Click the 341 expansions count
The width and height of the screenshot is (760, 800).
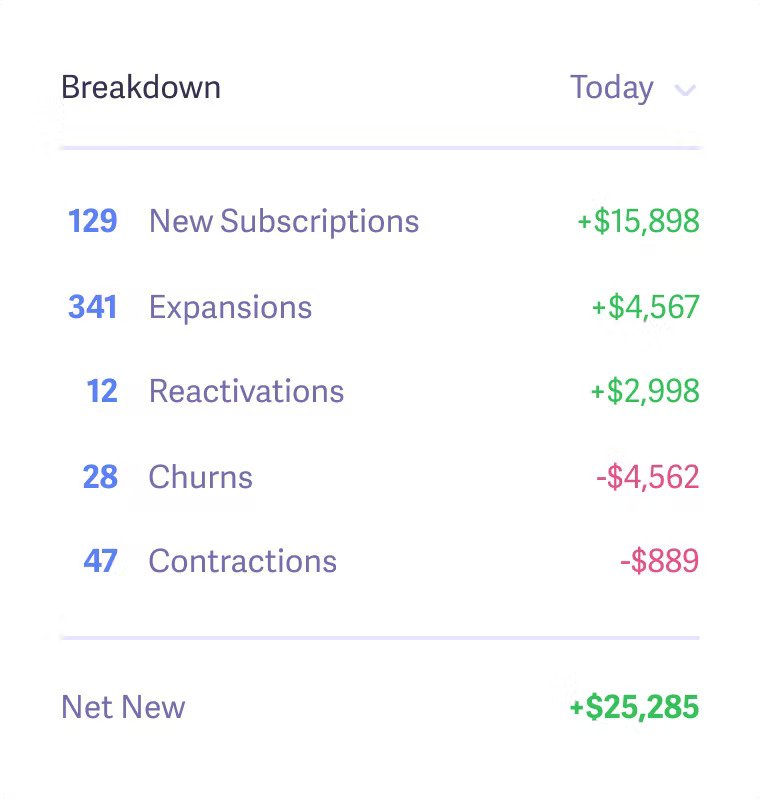point(93,307)
